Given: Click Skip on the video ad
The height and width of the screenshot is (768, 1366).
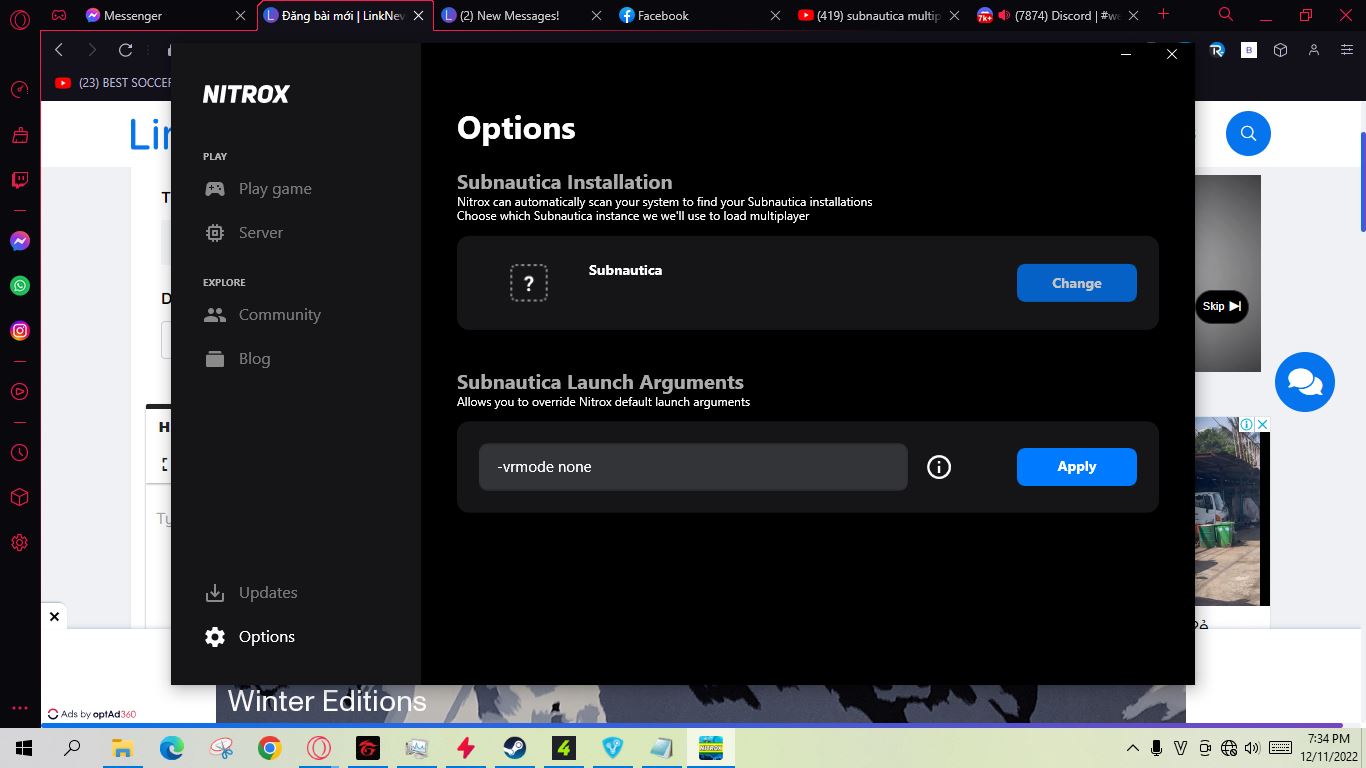Looking at the screenshot, I should coord(1220,306).
